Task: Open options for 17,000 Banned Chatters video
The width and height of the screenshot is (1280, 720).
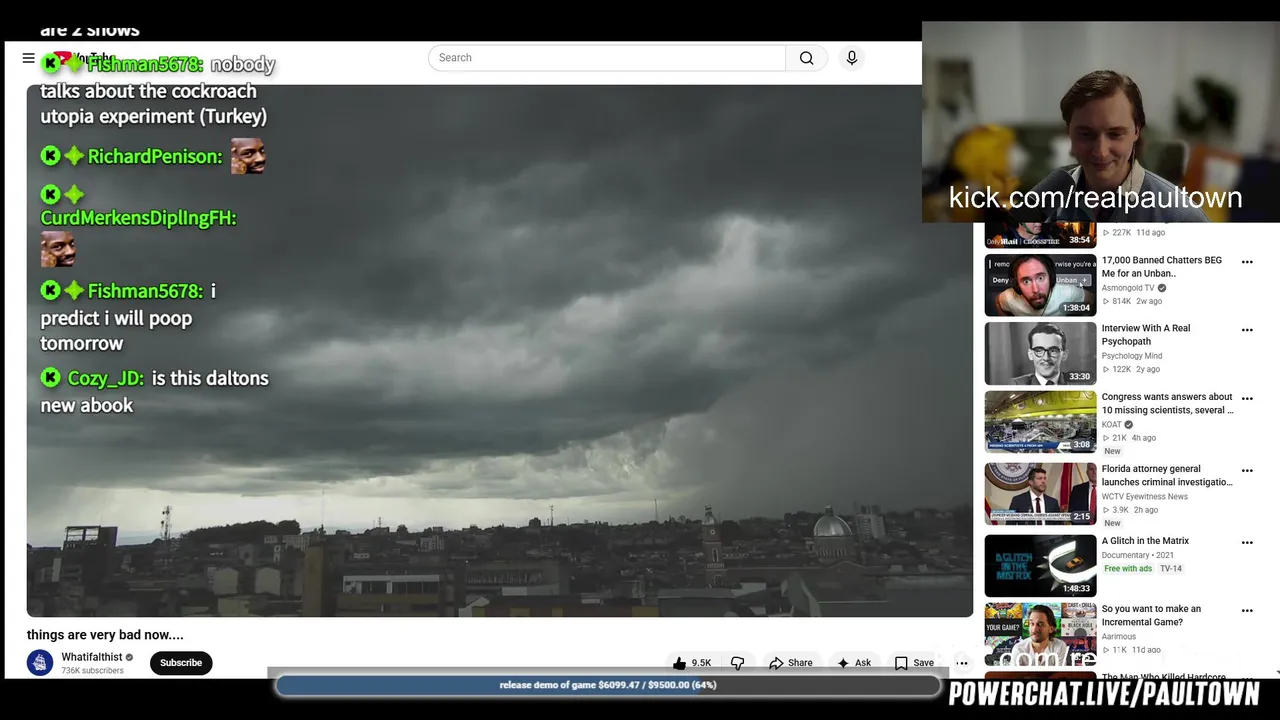Action: tap(1247, 262)
